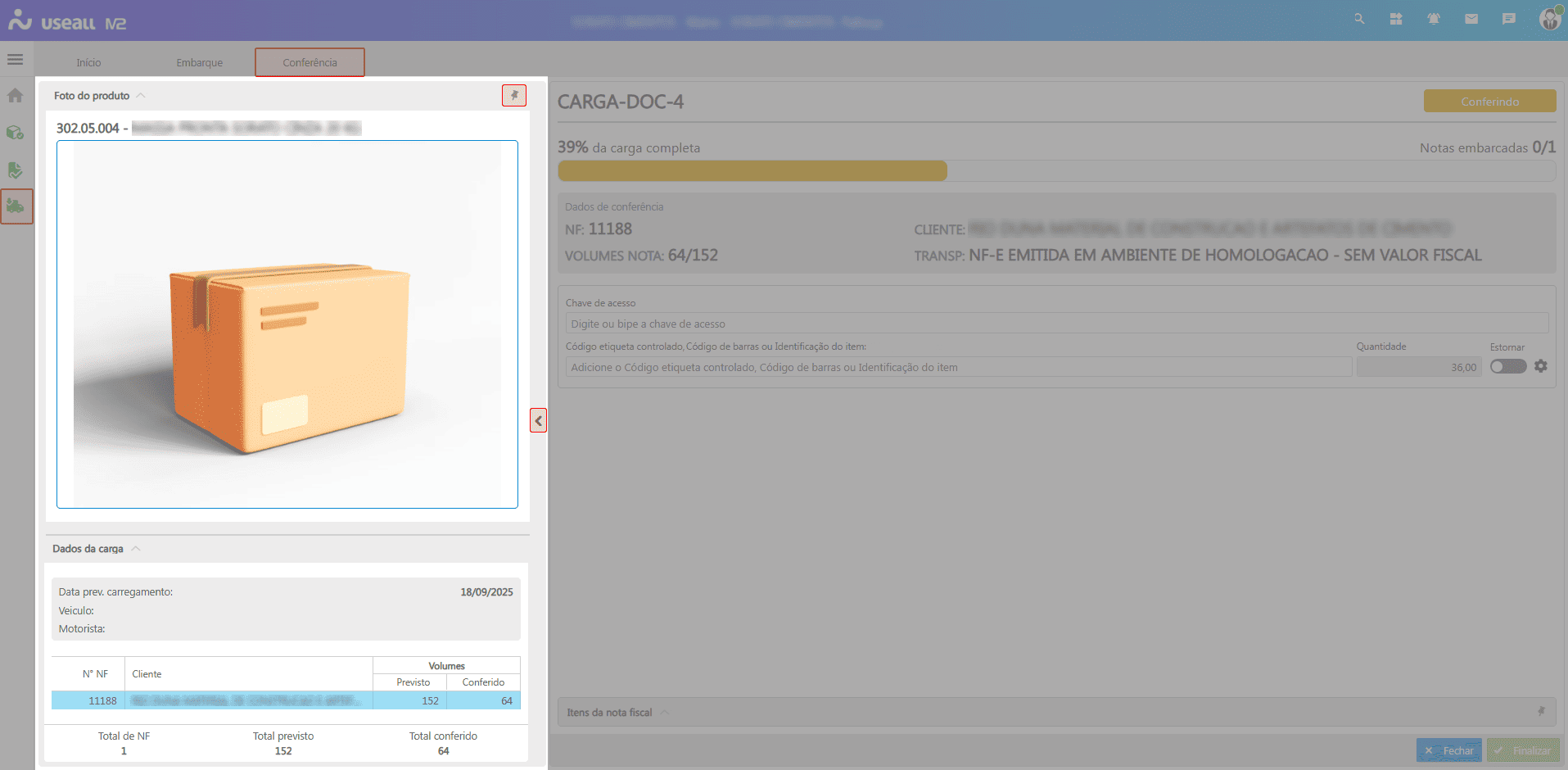
Task: Open the truck loading sidebar icon
Action: point(16,206)
